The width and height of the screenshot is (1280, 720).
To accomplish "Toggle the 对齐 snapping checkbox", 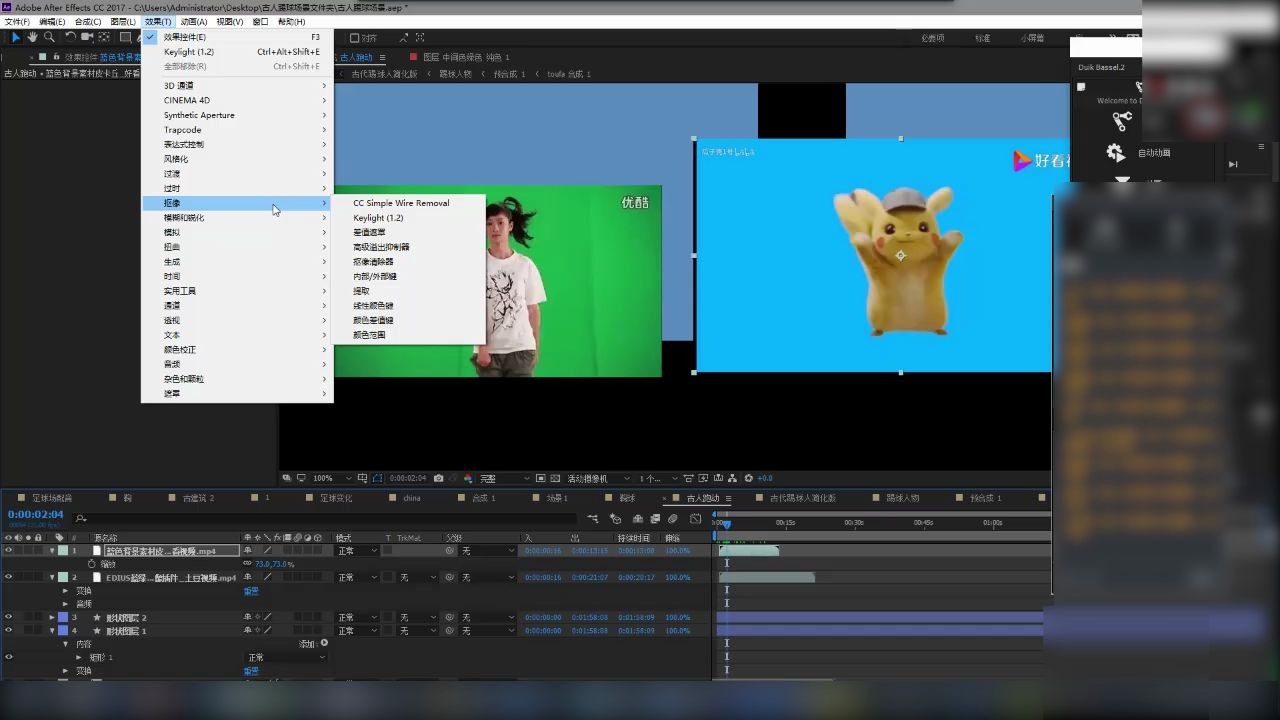I will tap(354, 38).
